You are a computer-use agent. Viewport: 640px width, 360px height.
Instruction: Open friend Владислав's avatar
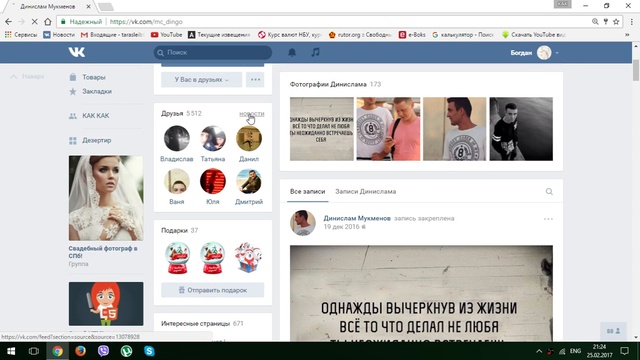[x=177, y=138]
